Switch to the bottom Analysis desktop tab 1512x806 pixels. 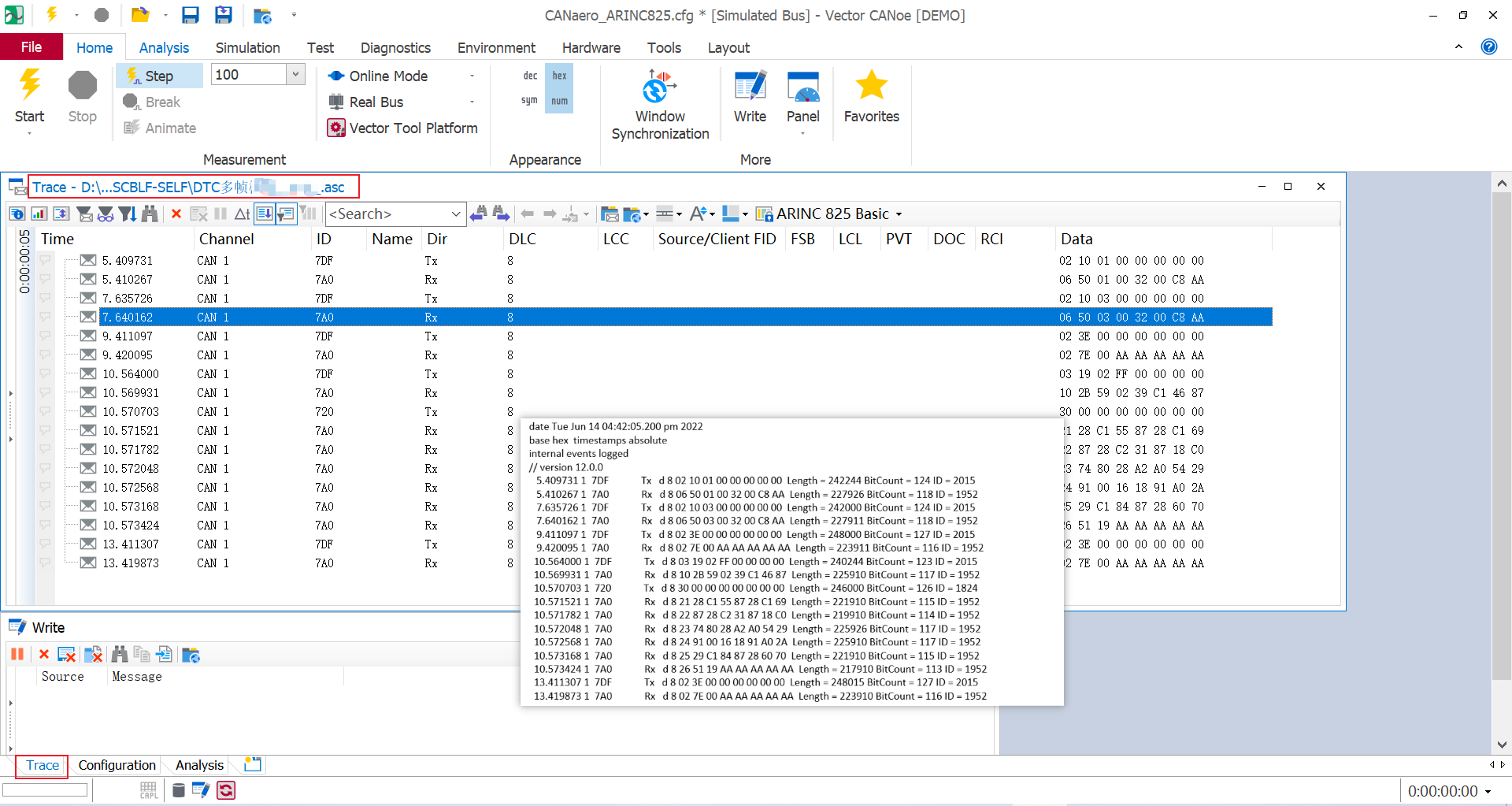(199, 765)
